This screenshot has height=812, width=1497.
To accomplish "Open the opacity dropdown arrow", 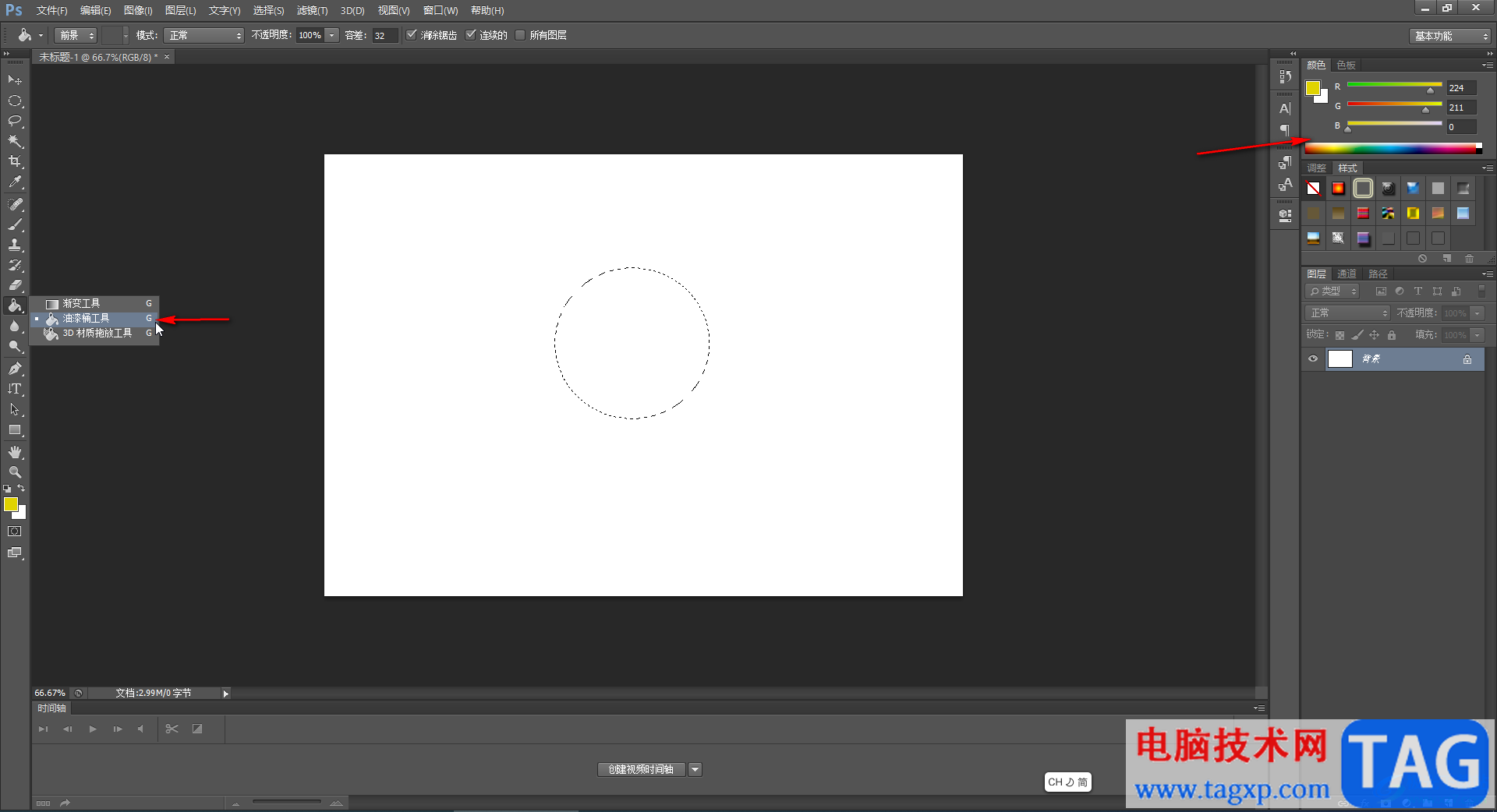I will 332,35.
